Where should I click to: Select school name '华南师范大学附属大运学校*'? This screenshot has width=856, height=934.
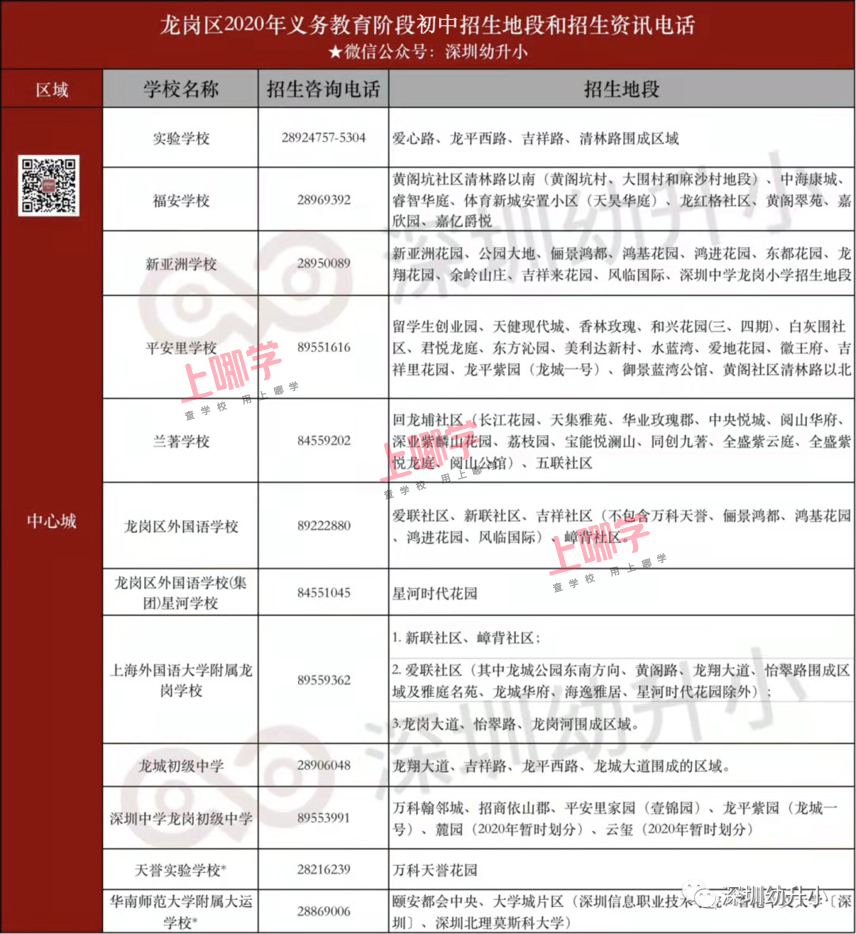point(181,911)
